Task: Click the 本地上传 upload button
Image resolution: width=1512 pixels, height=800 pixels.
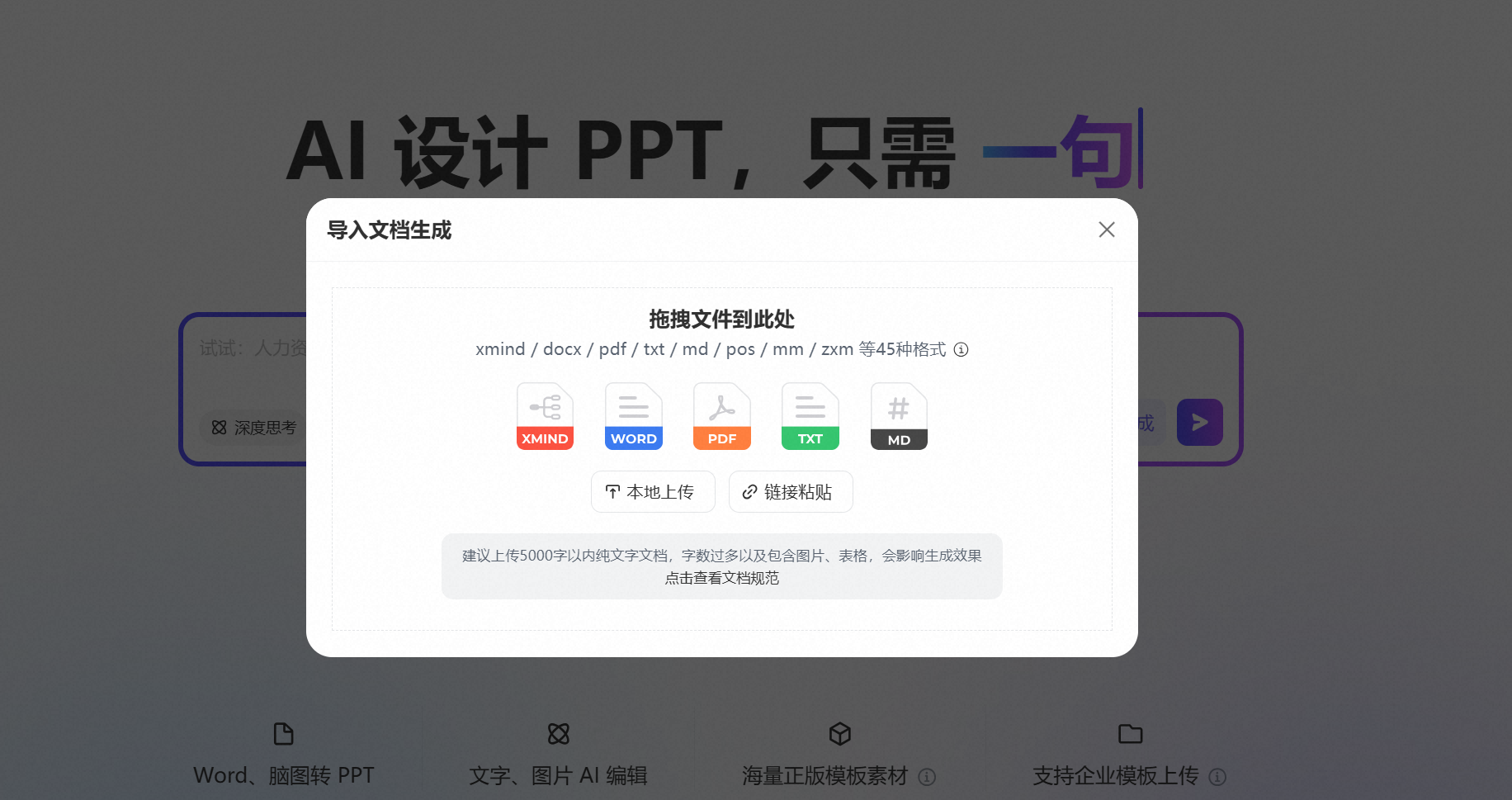Action: pos(652,491)
